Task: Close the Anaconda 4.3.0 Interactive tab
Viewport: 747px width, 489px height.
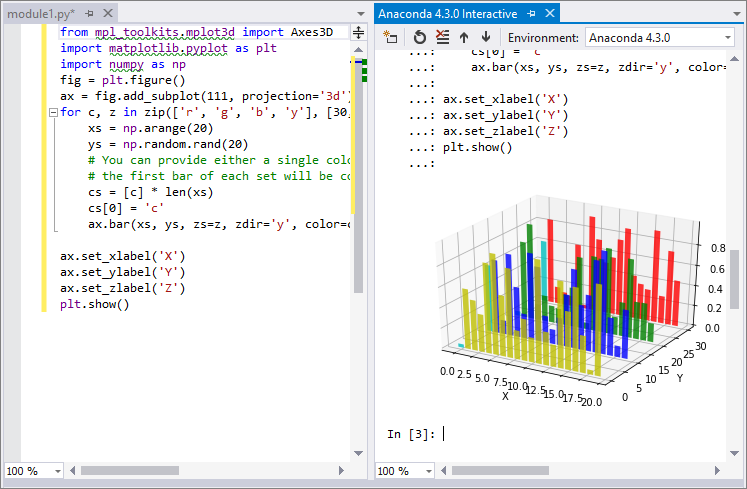Action: 548,14
